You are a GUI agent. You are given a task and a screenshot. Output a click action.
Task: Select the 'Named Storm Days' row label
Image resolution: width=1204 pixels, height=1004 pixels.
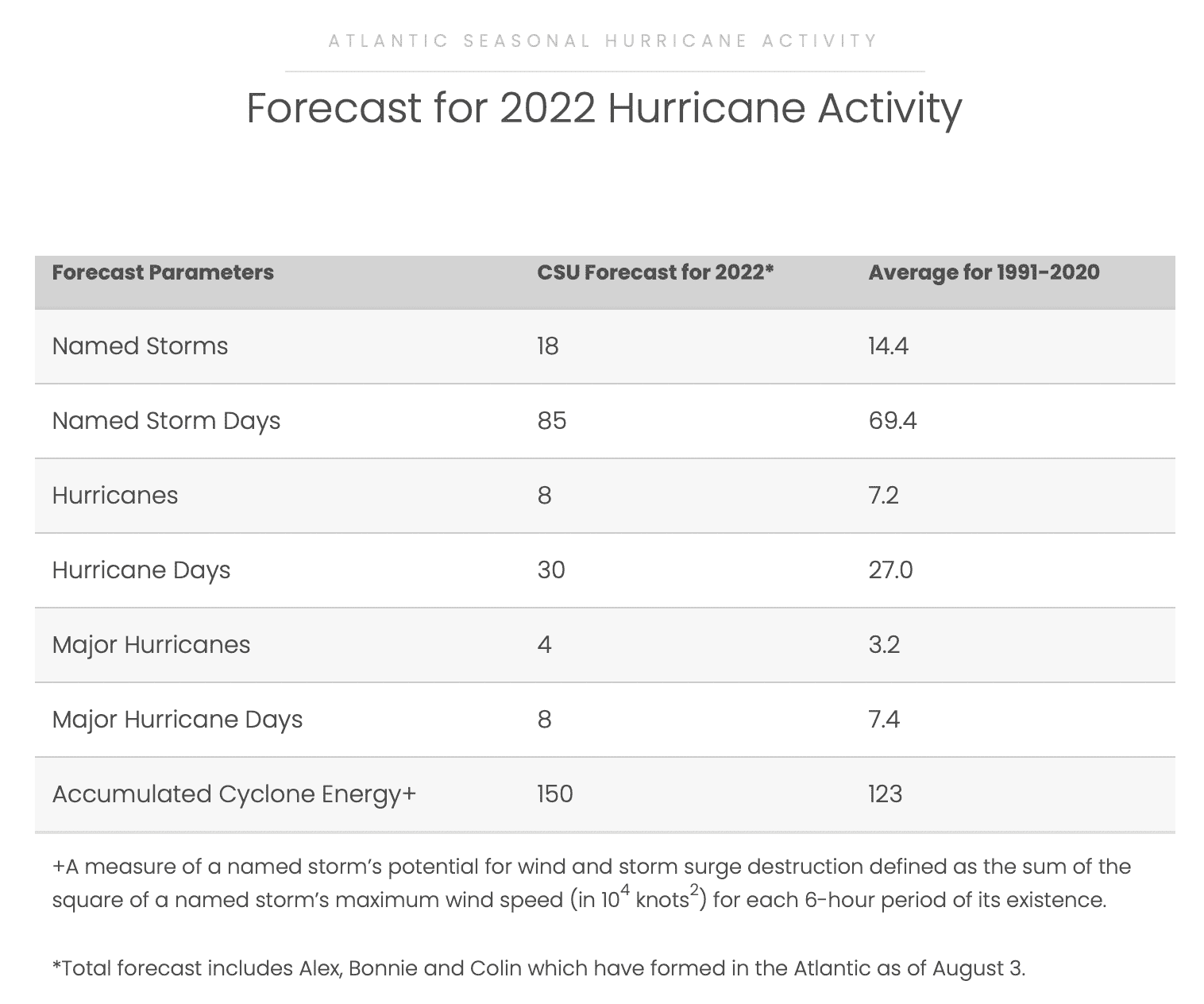click(x=166, y=421)
